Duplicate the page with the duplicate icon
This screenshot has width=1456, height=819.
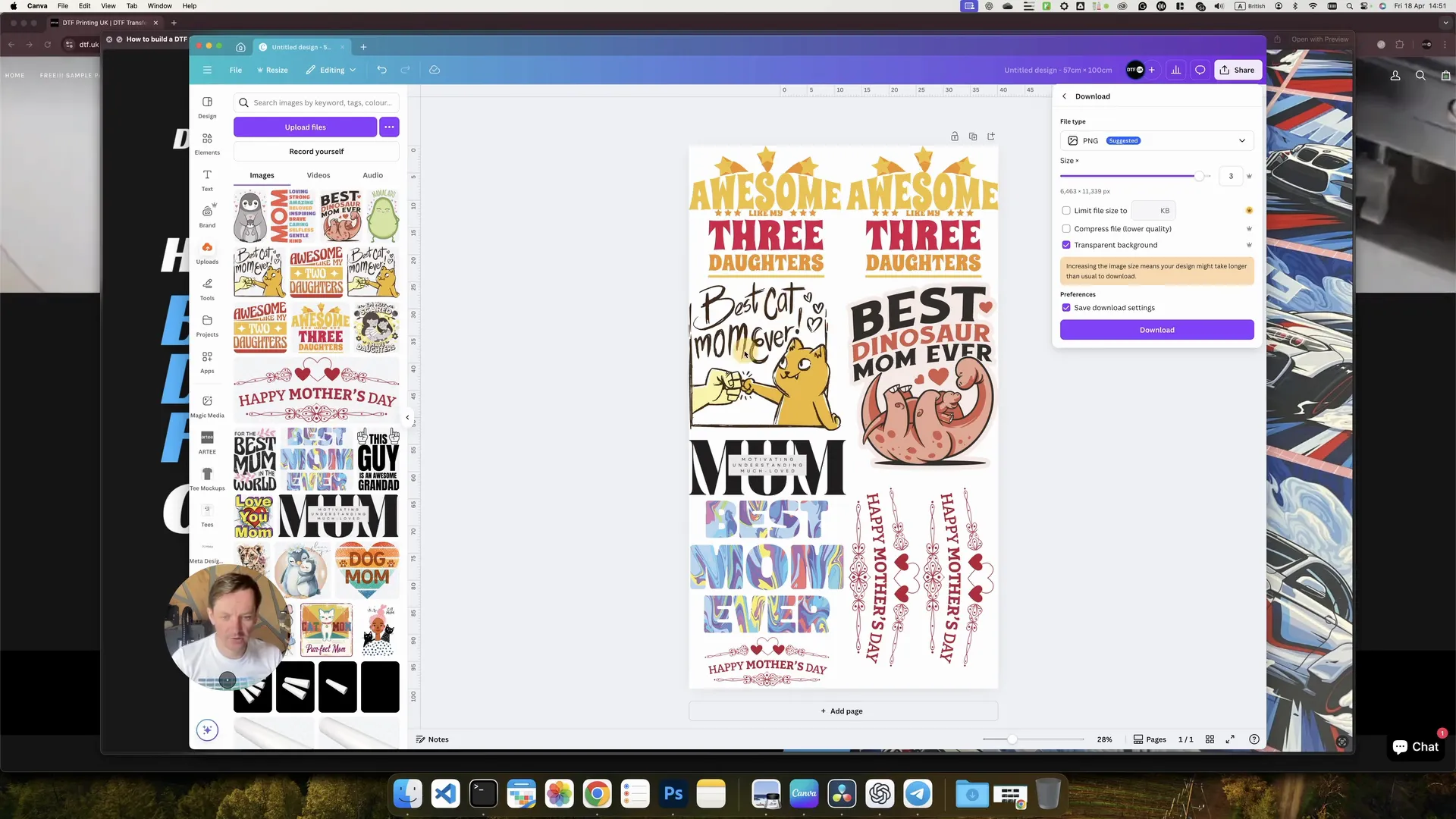point(973,136)
